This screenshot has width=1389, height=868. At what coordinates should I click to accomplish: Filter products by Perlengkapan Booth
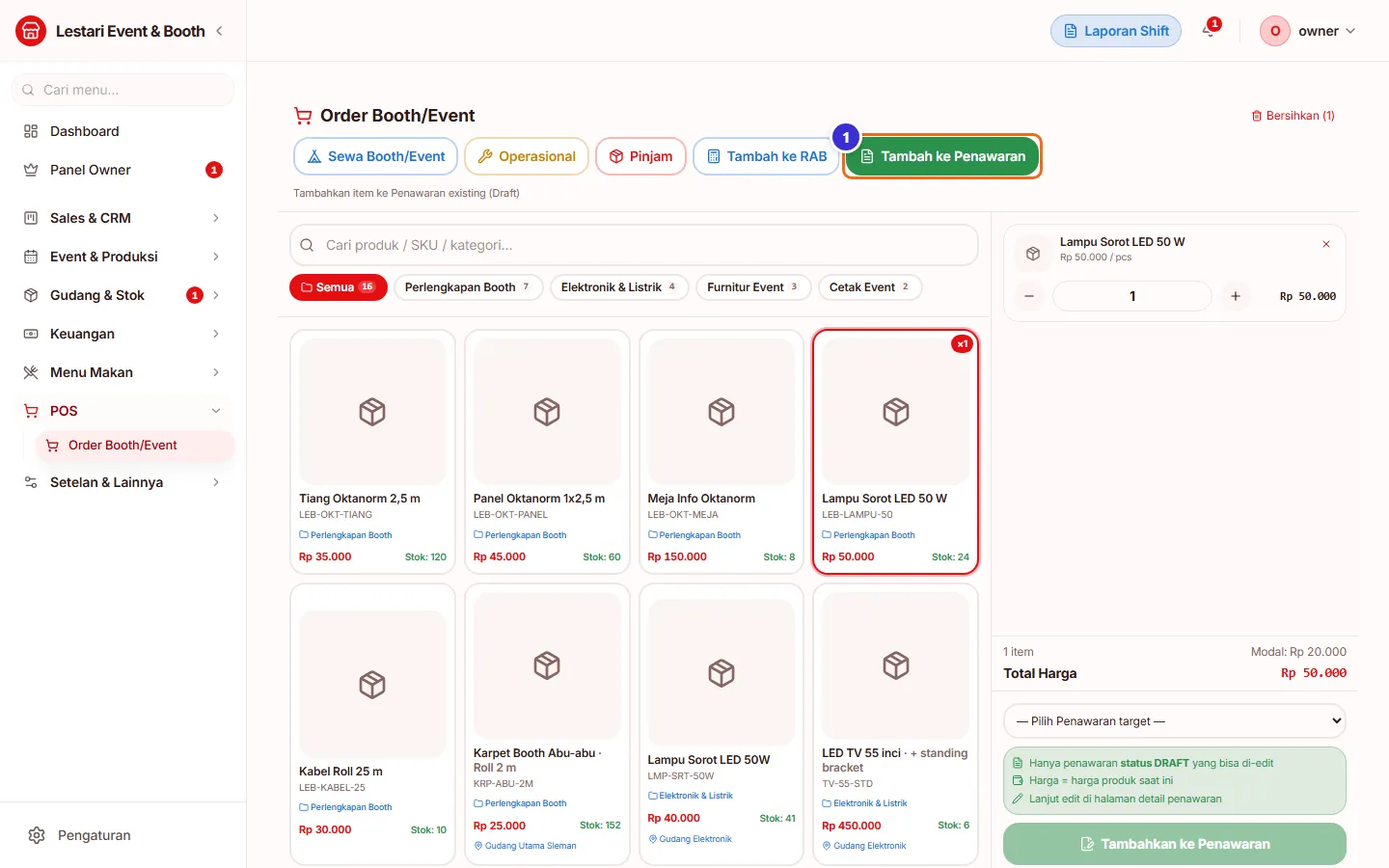tap(468, 287)
